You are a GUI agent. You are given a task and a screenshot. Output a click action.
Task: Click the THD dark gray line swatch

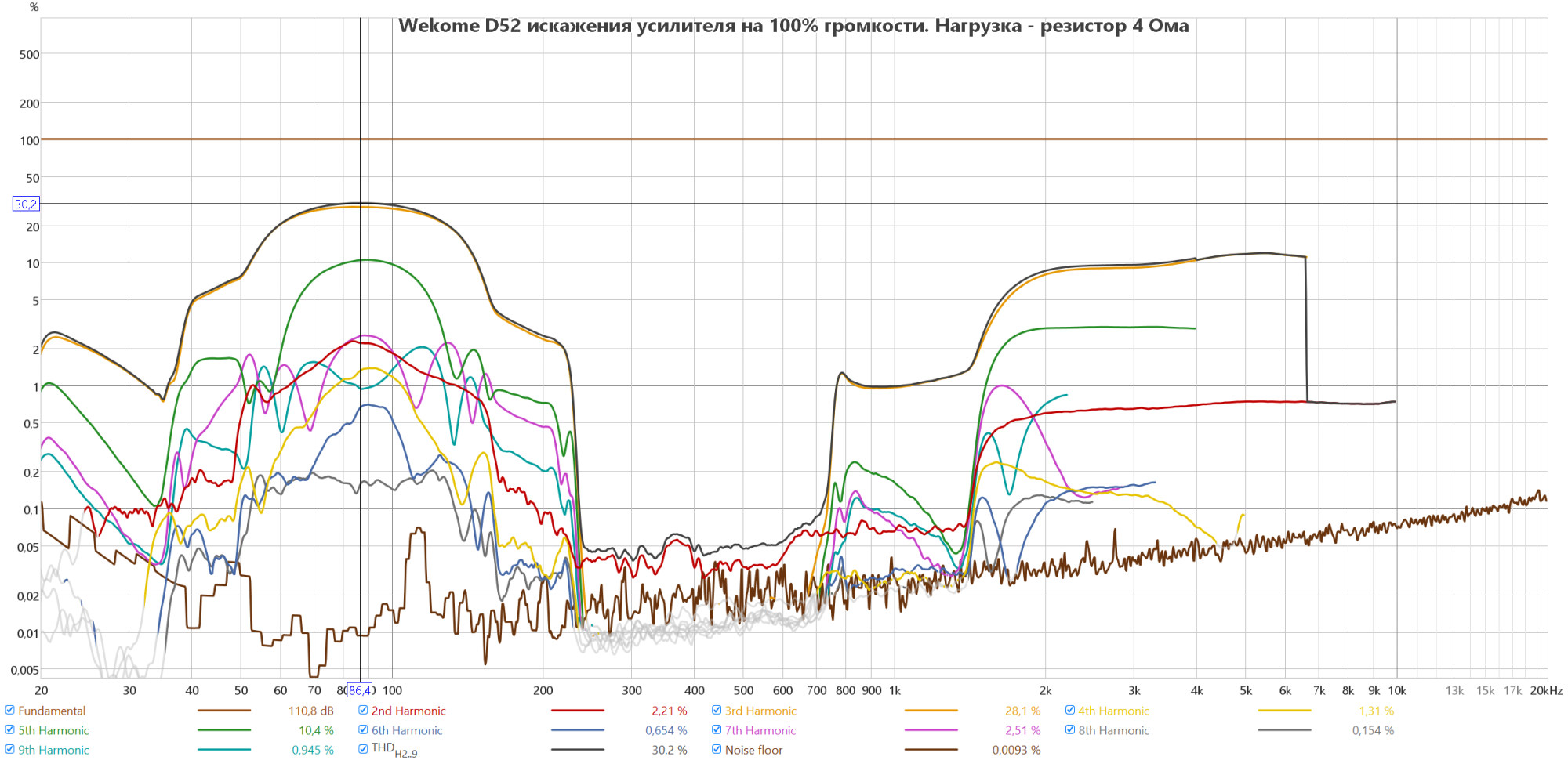578,750
